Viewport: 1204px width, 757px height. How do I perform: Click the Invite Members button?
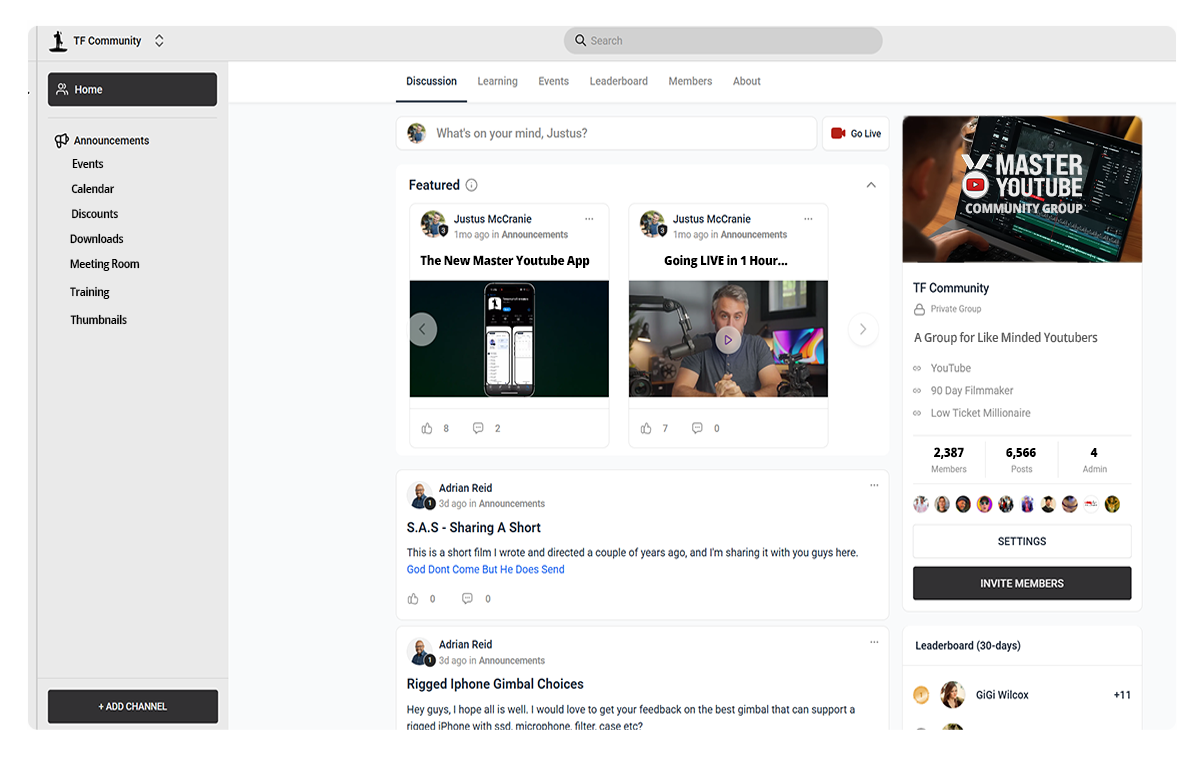[x=1021, y=583]
